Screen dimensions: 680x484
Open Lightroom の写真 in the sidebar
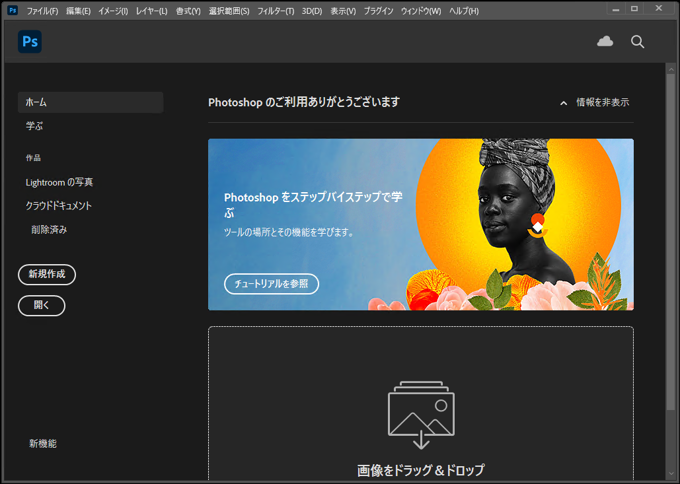click(x=59, y=183)
